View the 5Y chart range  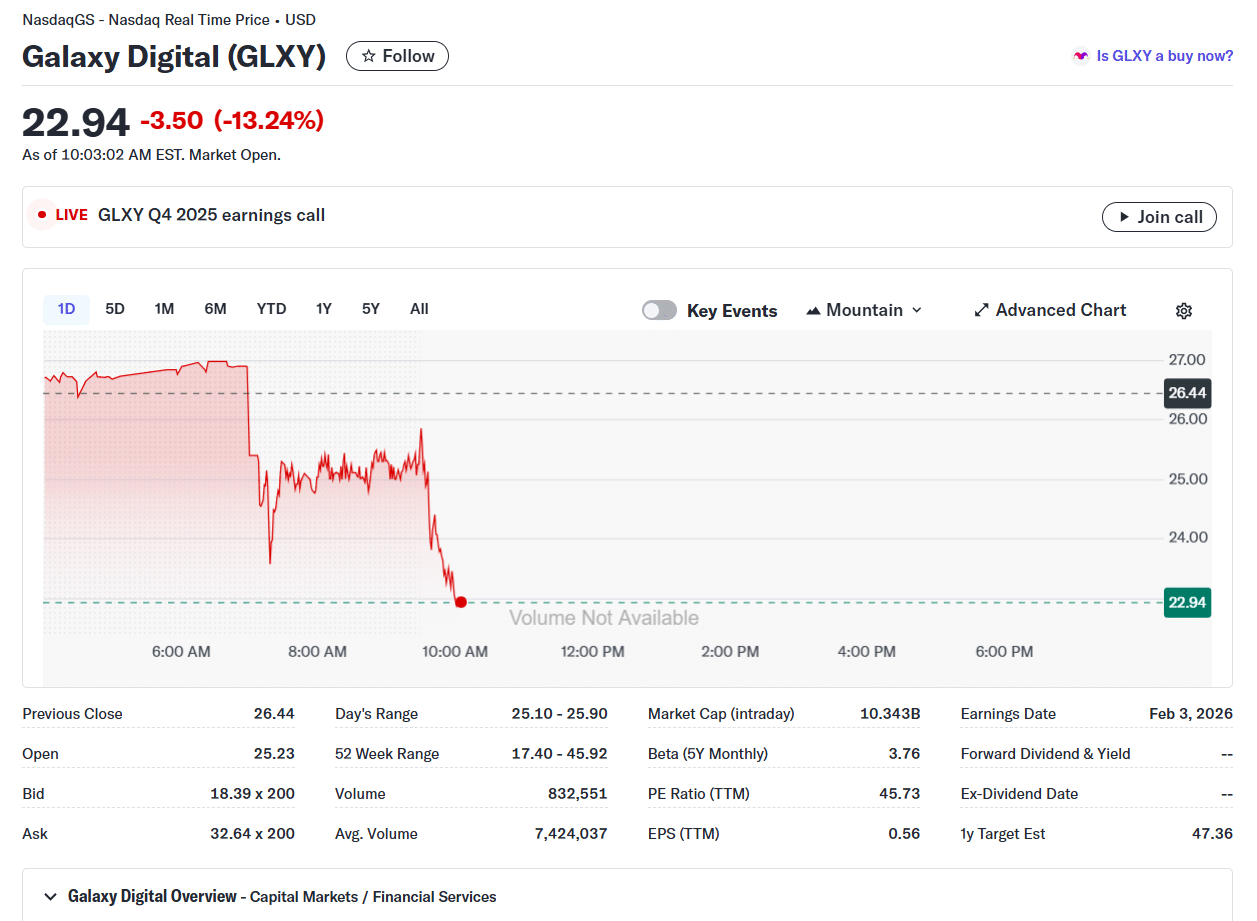370,309
